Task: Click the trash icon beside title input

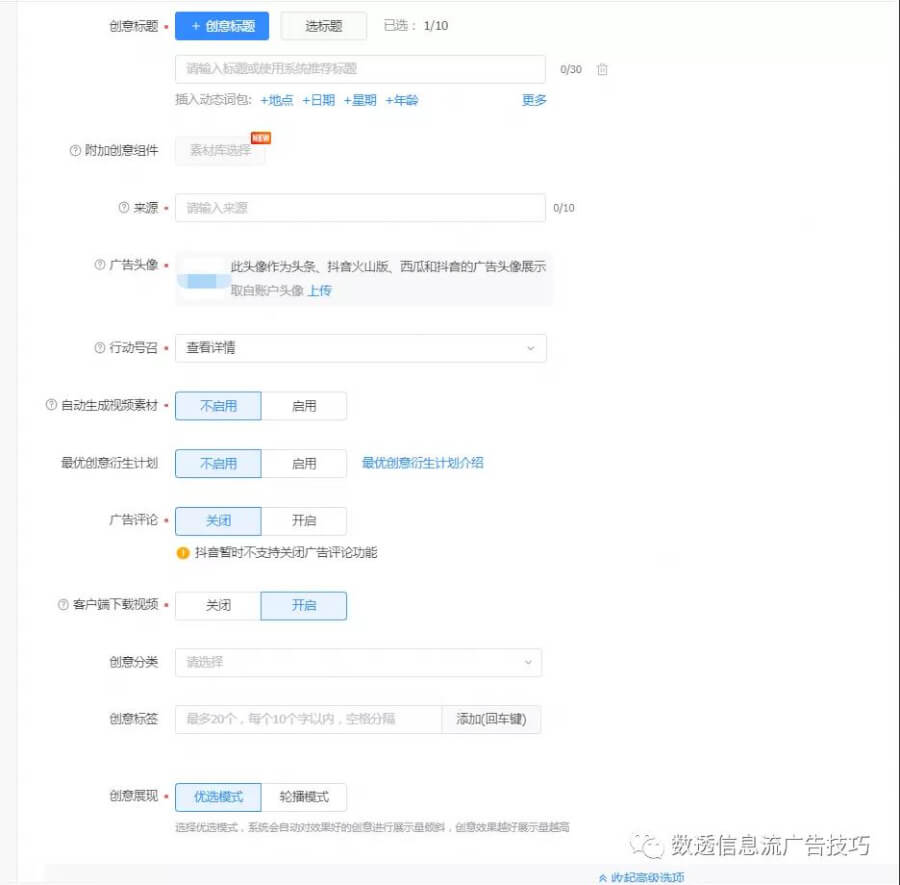Action: [x=602, y=70]
